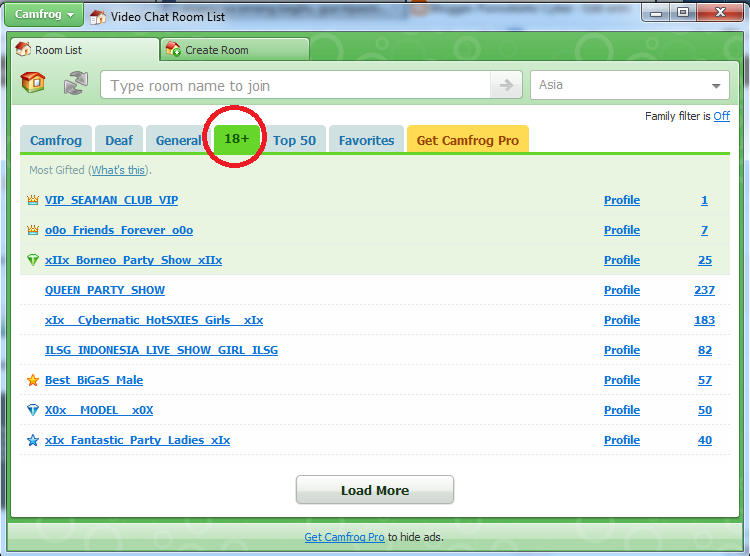Click the 'Type room name to join' field
The image size is (750, 556).
tap(296, 85)
